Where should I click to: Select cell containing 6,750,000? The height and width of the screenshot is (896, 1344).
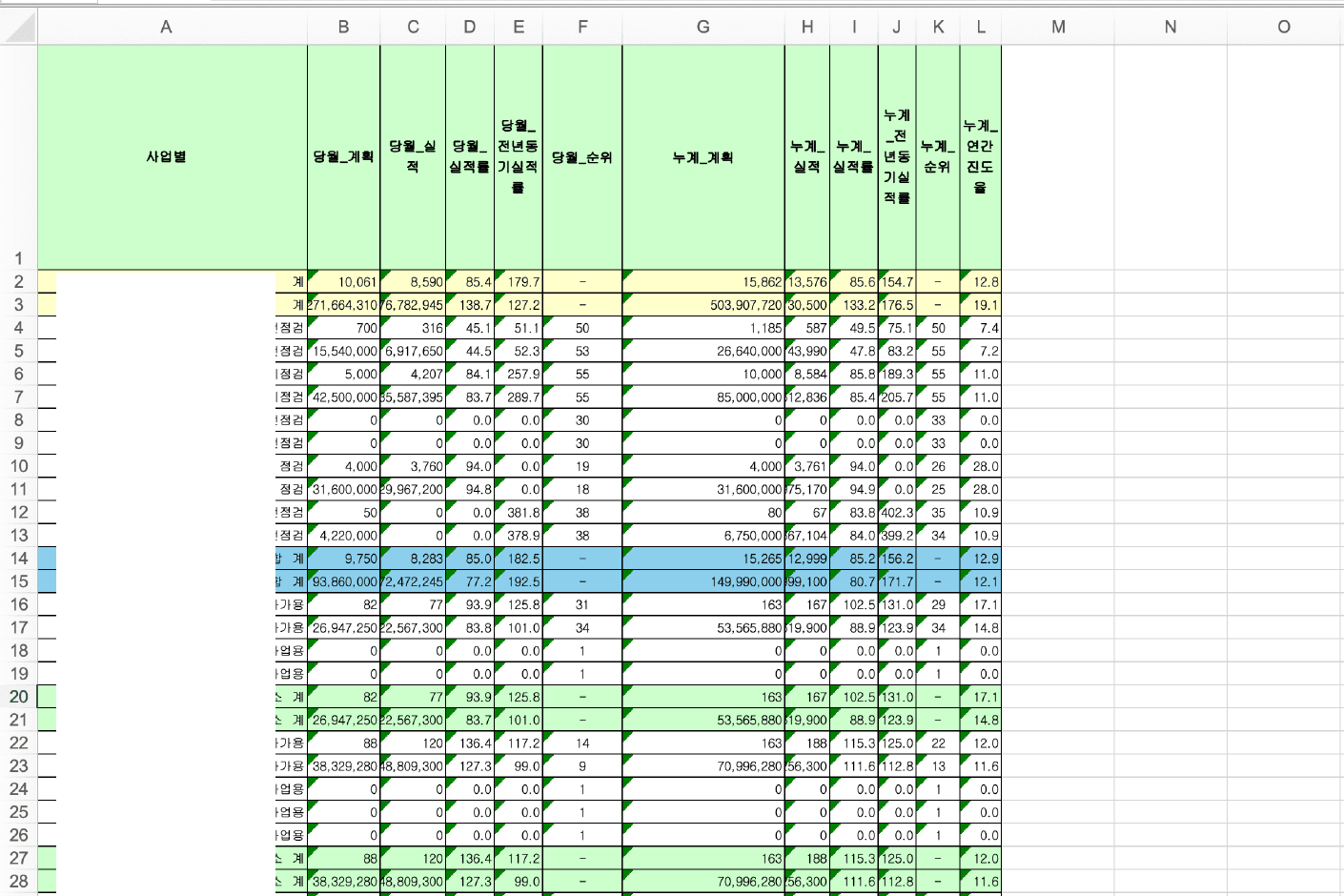pos(703,536)
